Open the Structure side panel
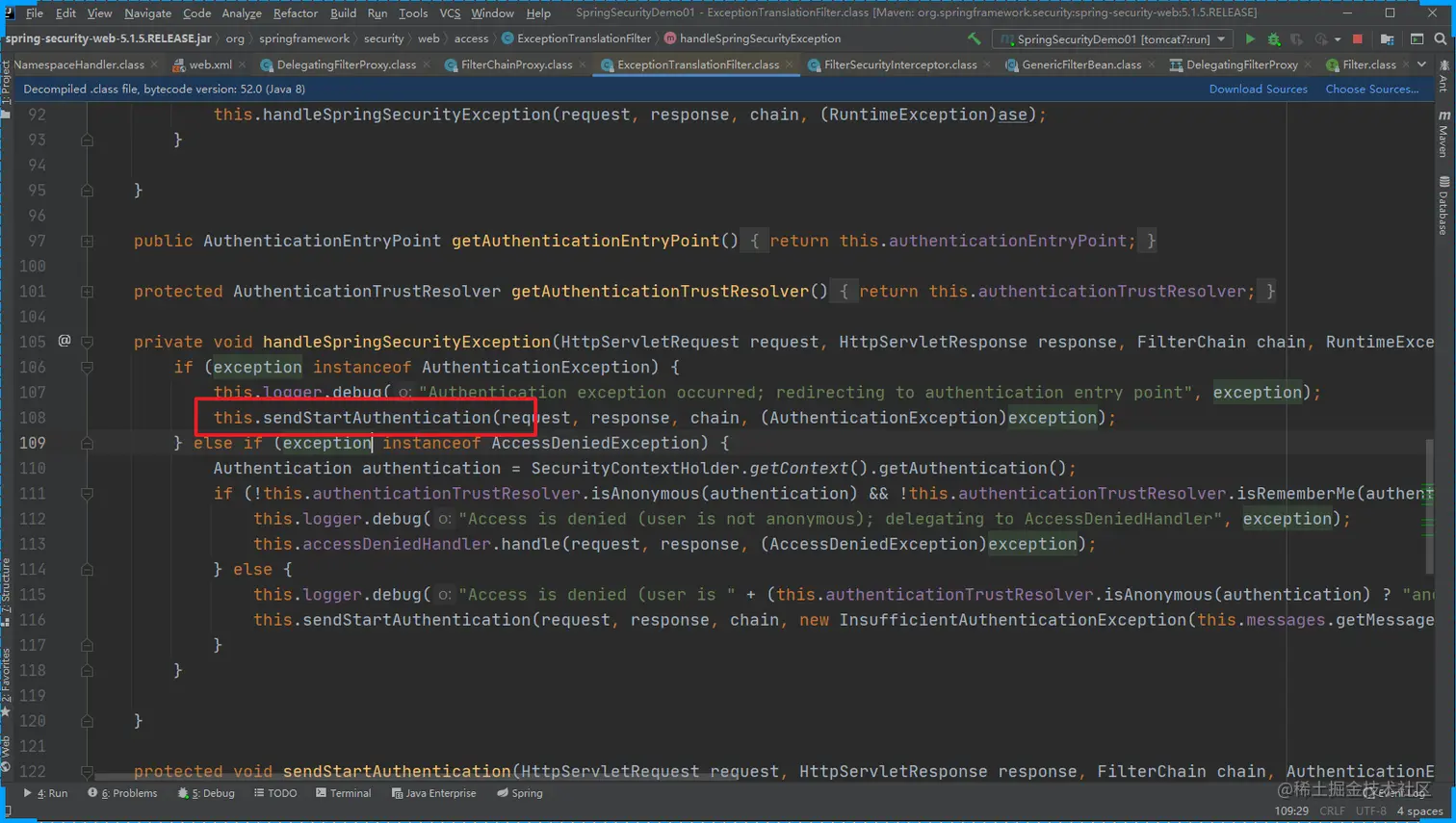 [x=6, y=592]
